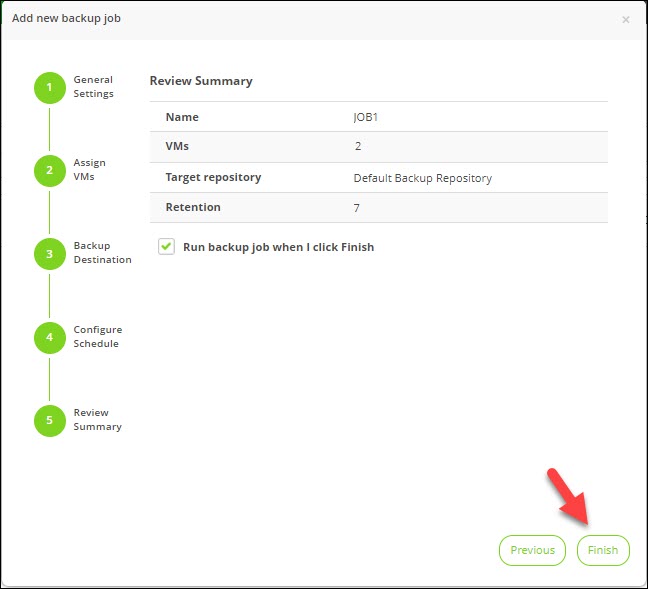648x589 pixels.
Task: Click the 'Run backup job when I click Finish' label
Action: coord(278,247)
